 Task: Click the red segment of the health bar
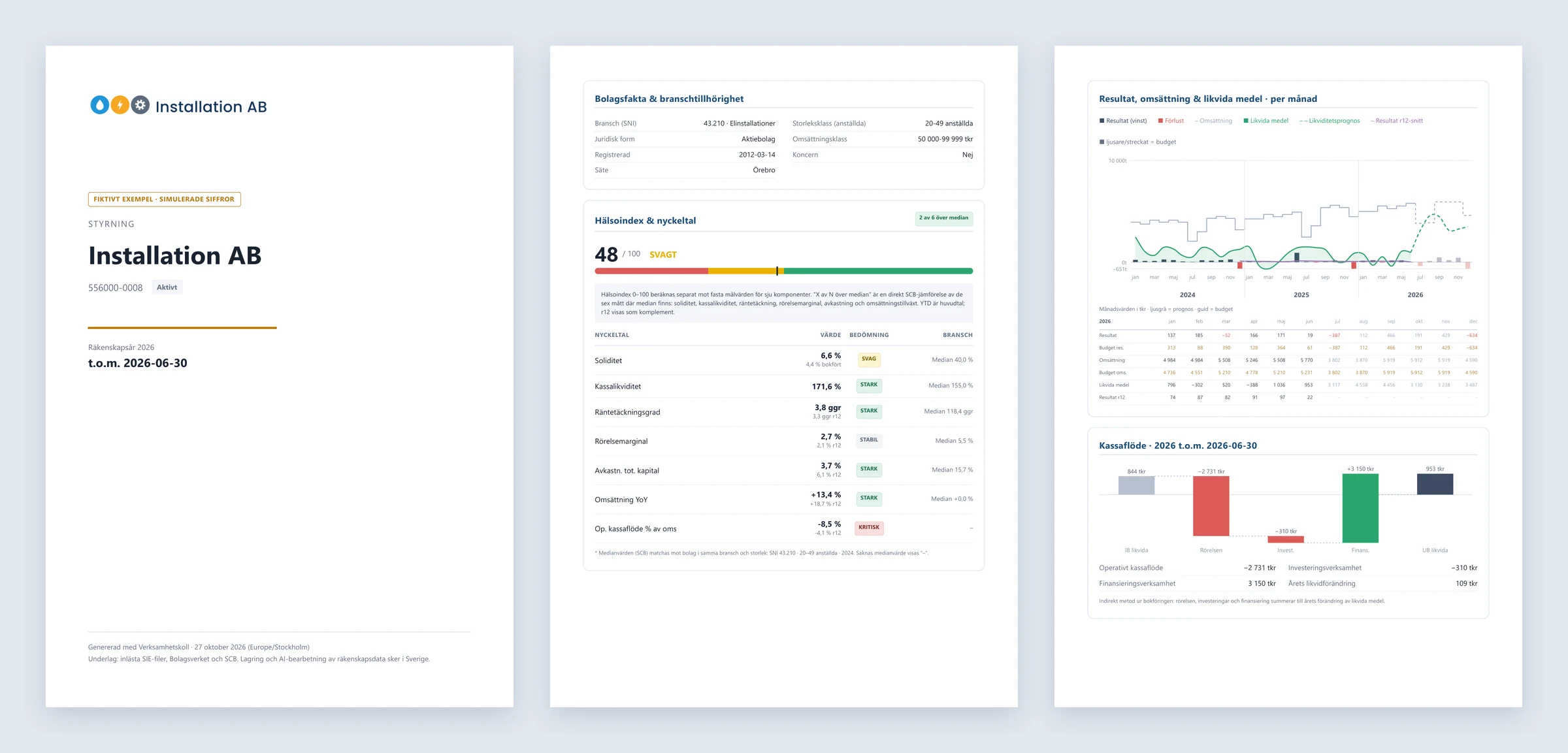coord(651,271)
